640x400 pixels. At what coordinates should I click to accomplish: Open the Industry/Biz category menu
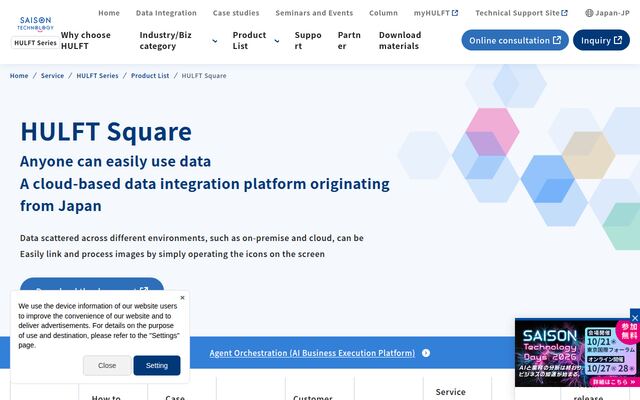[x=178, y=40]
